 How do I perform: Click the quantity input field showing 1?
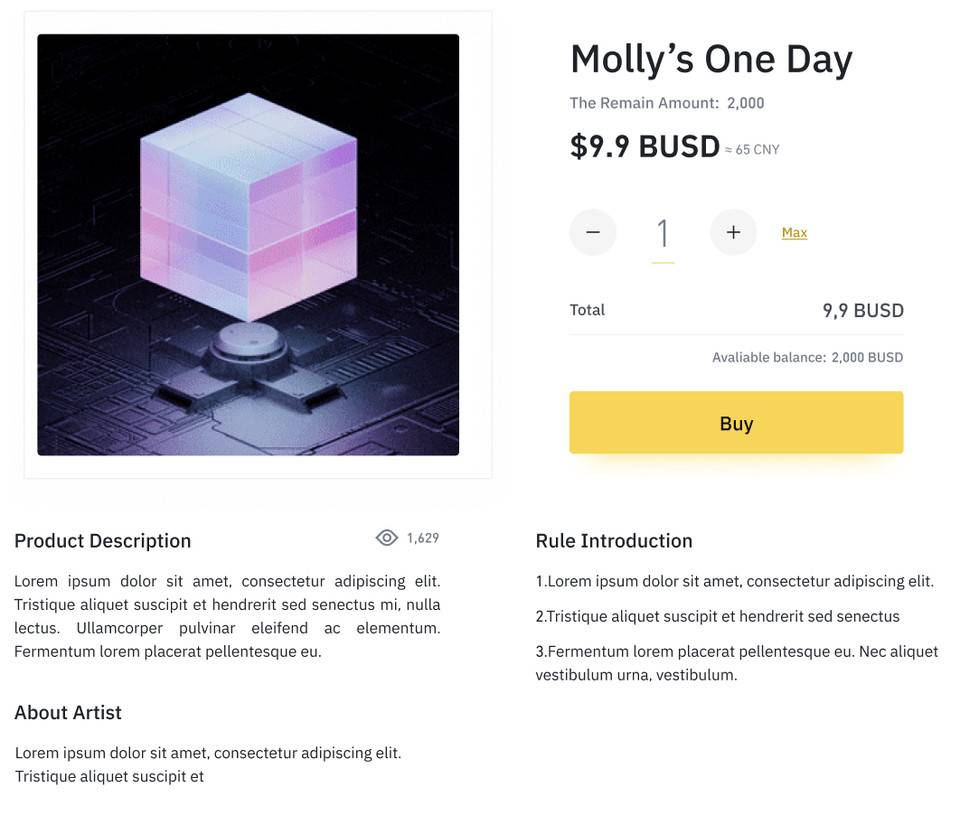(662, 235)
